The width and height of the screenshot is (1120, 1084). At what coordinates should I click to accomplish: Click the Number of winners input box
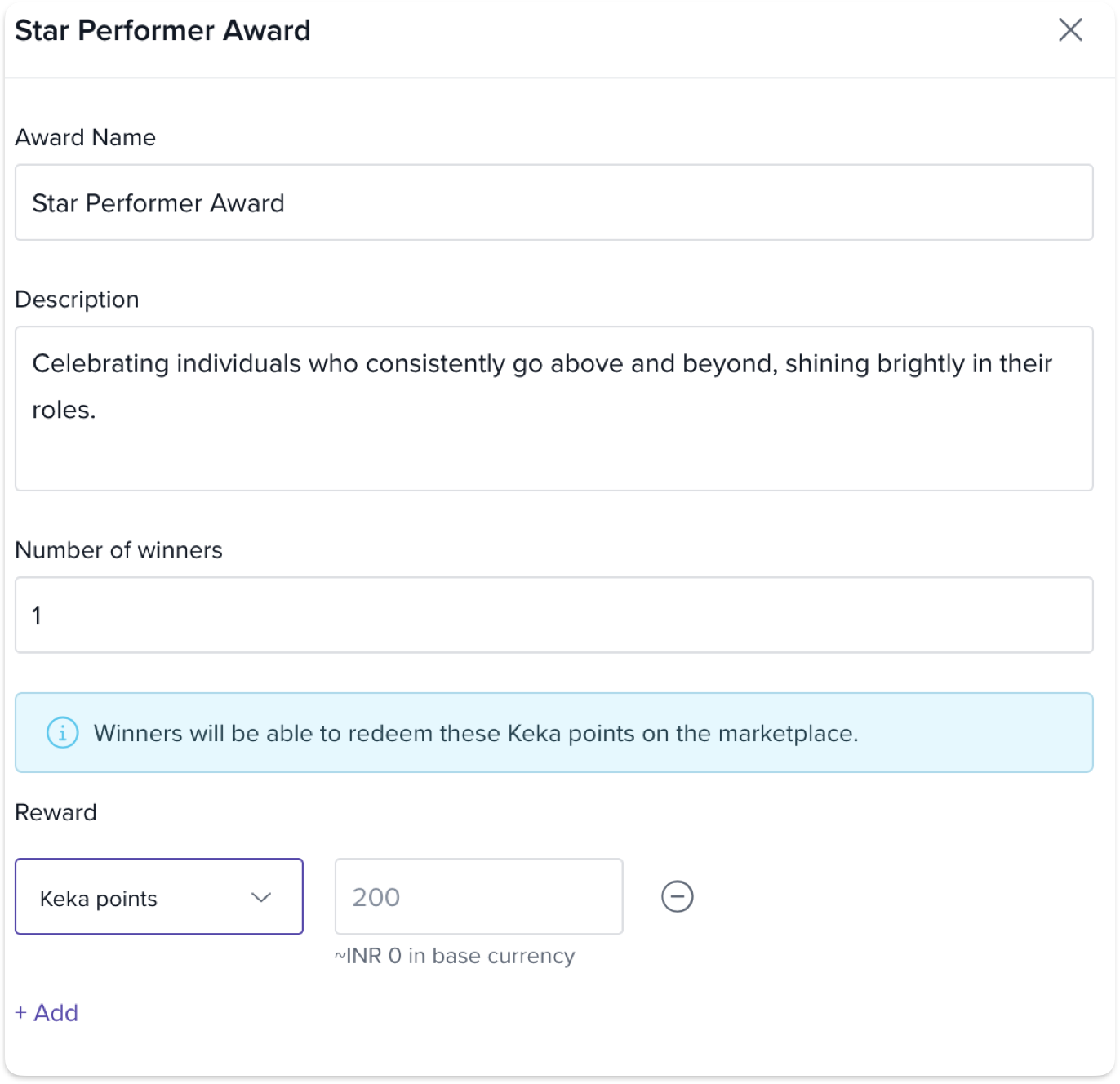(x=553, y=615)
